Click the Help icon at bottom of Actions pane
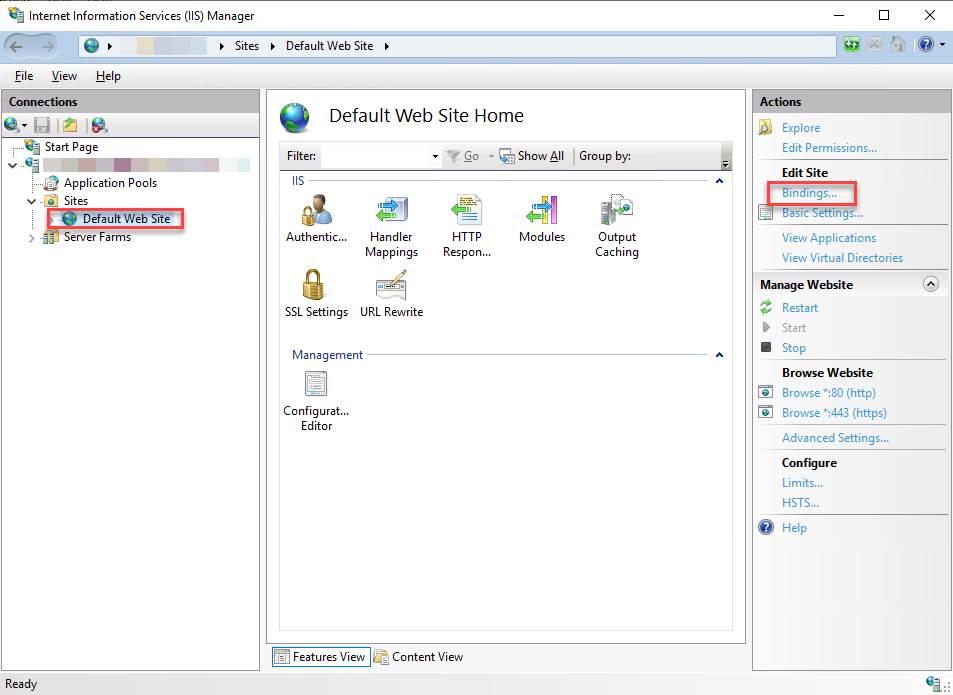The image size is (953, 695). pos(766,527)
